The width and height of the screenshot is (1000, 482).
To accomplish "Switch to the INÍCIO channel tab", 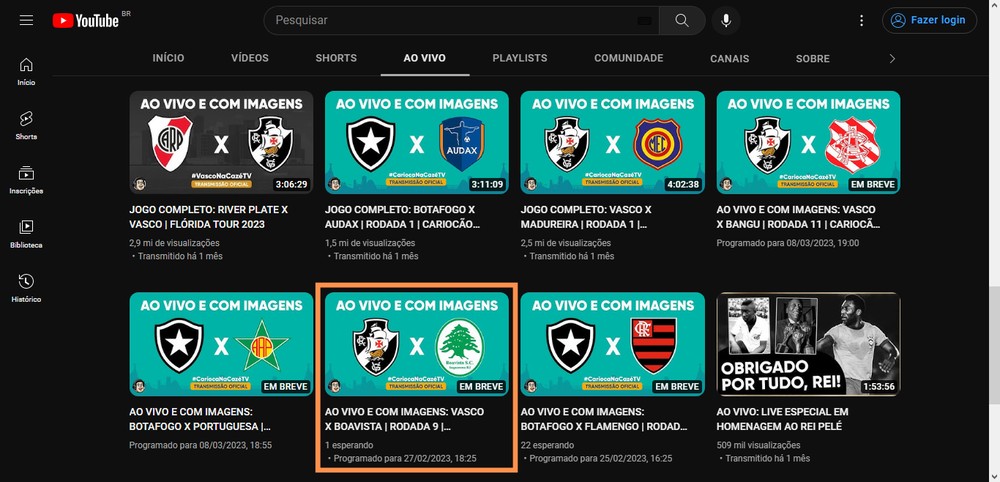I will [168, 58].
